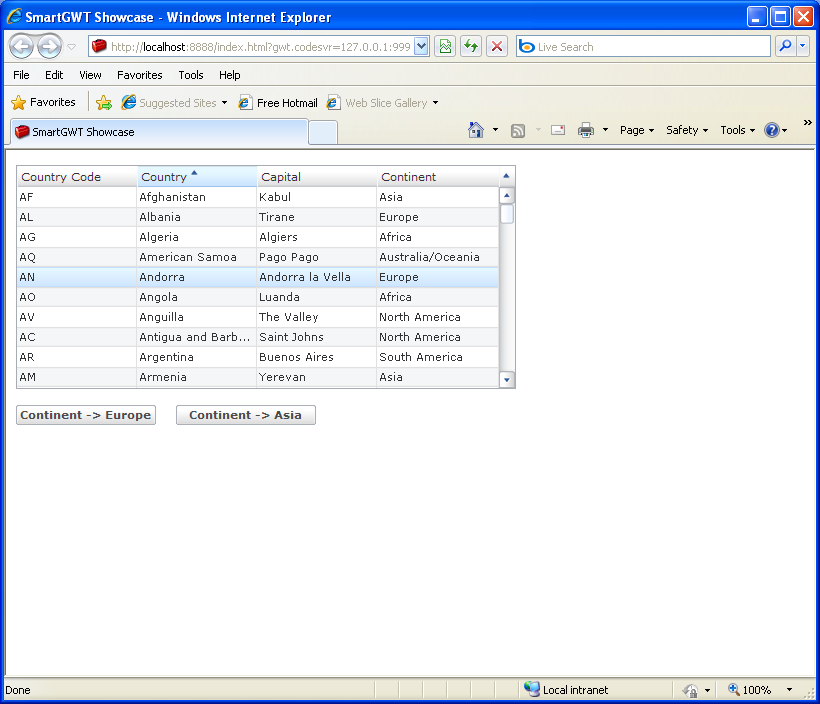Viewport: 820px width, 704px height.
Task: Click the Home icon
Action: 476,130
